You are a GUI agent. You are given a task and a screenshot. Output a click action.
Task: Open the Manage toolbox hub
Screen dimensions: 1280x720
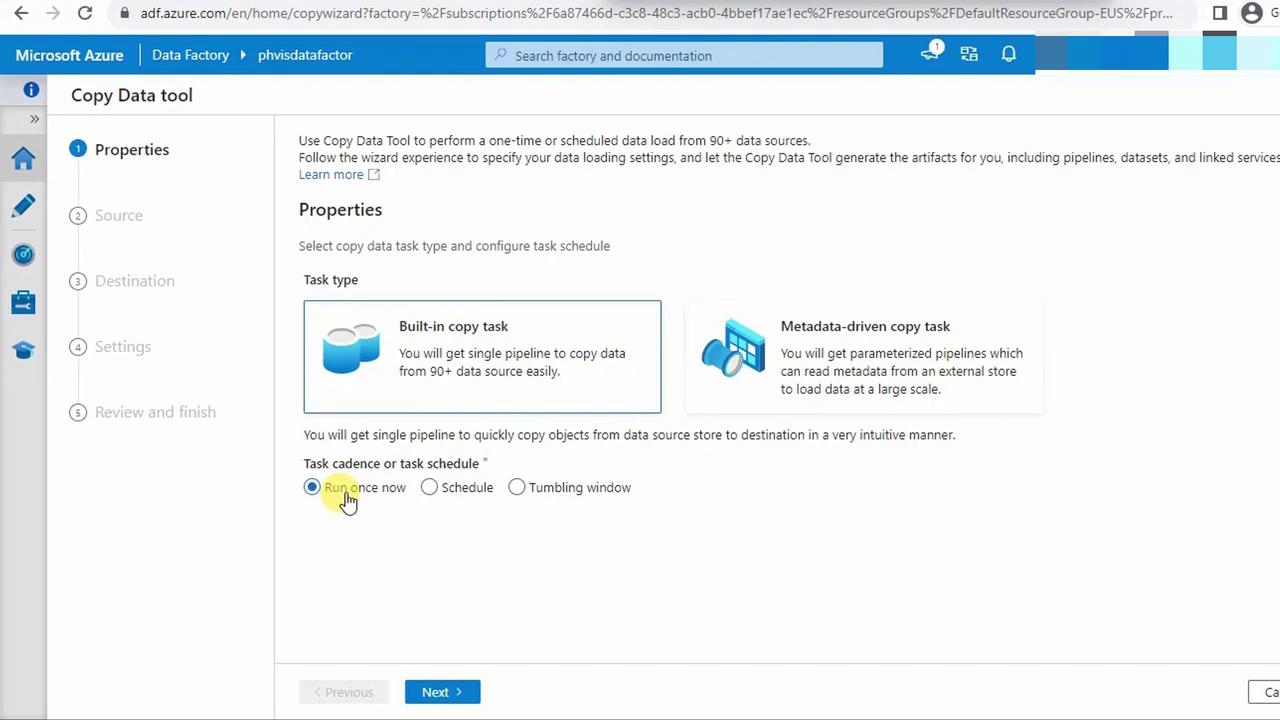[x=23, y=302]
